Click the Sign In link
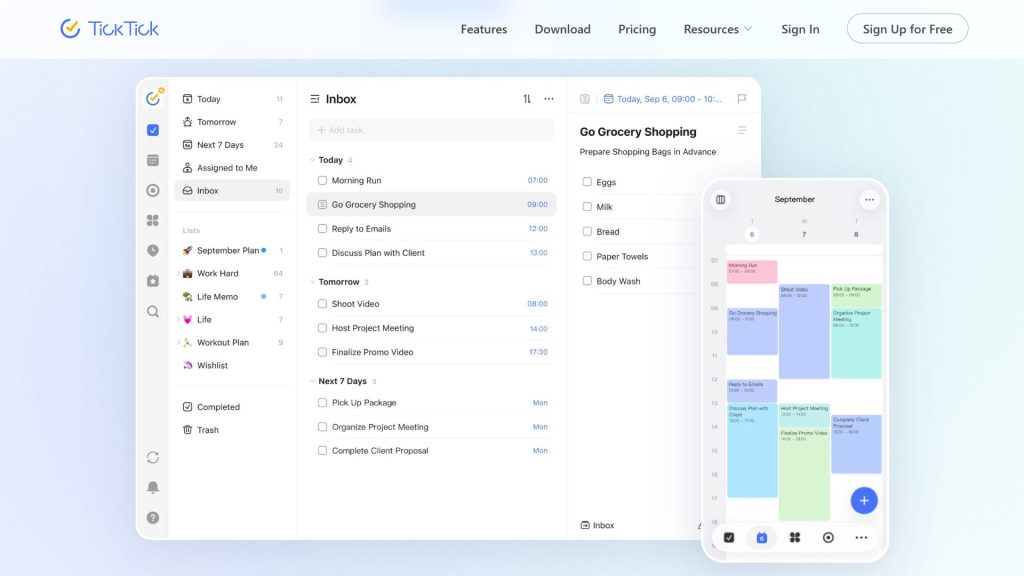The image size is (1024, 576). [x=800, y=29]
